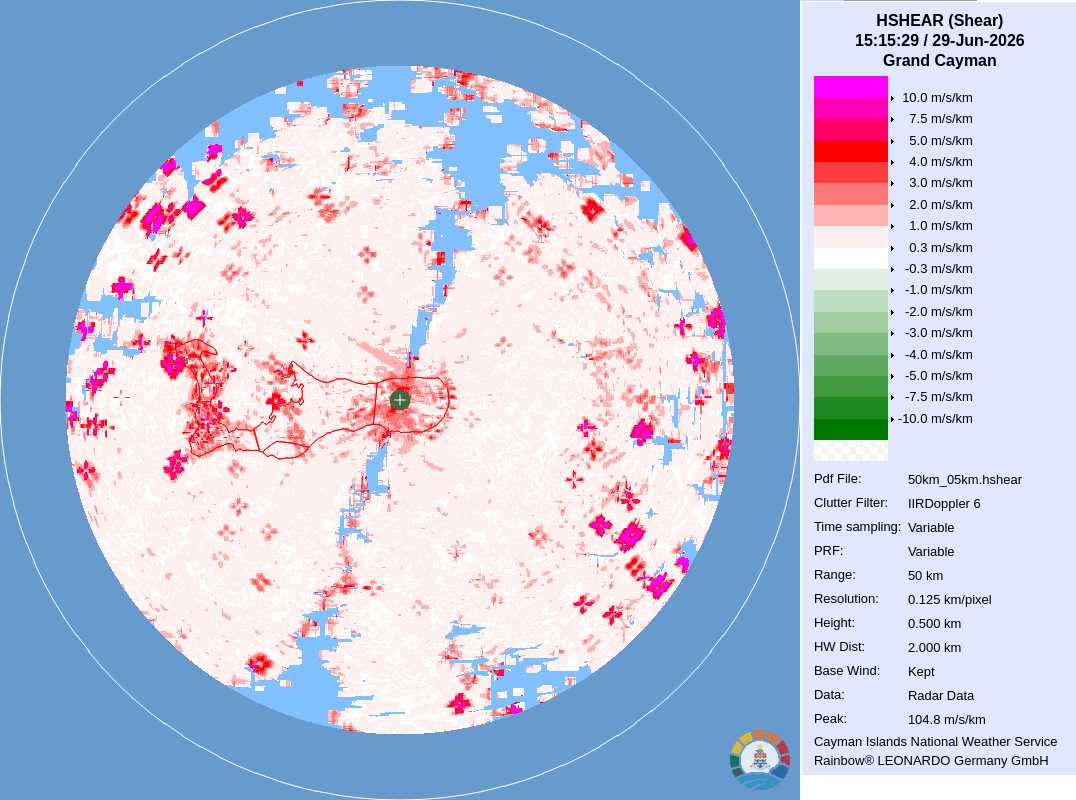Image resolution: width=1076 pixels, height=800 pixels.
Task: Click the Peak 104.8 m/s/km value
Action: click(946, 720)
